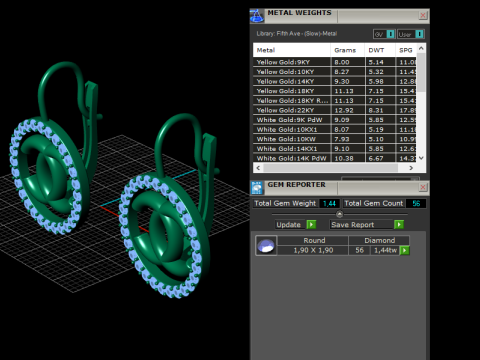Select the Yellow Gold:9KY row
Screen dimensions: 480x360
335,62
